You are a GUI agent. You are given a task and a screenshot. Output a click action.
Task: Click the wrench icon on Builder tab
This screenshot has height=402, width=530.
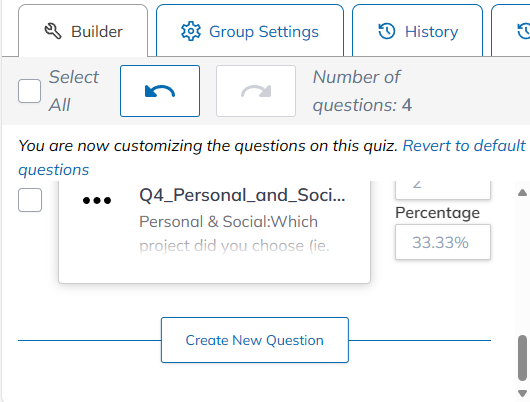pos(53,31)
